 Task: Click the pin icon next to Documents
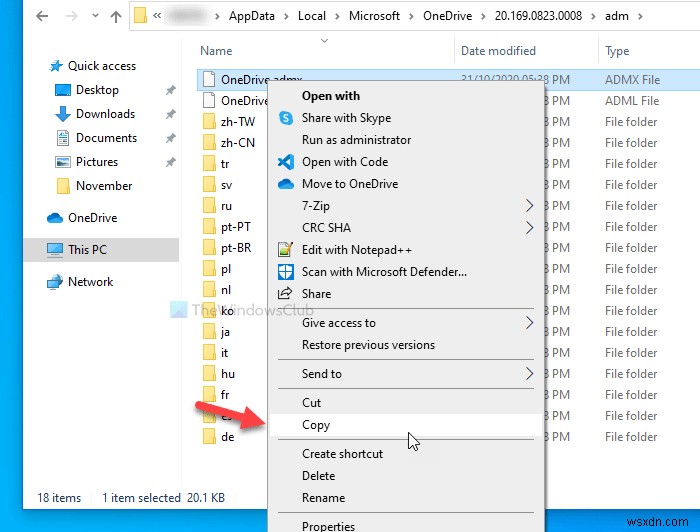tap(171, 138)
